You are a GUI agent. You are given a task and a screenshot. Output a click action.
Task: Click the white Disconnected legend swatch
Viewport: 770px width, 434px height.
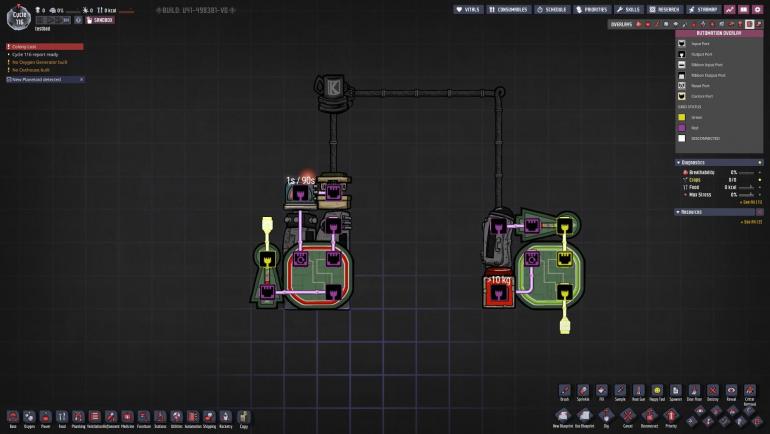pos(682,138)
